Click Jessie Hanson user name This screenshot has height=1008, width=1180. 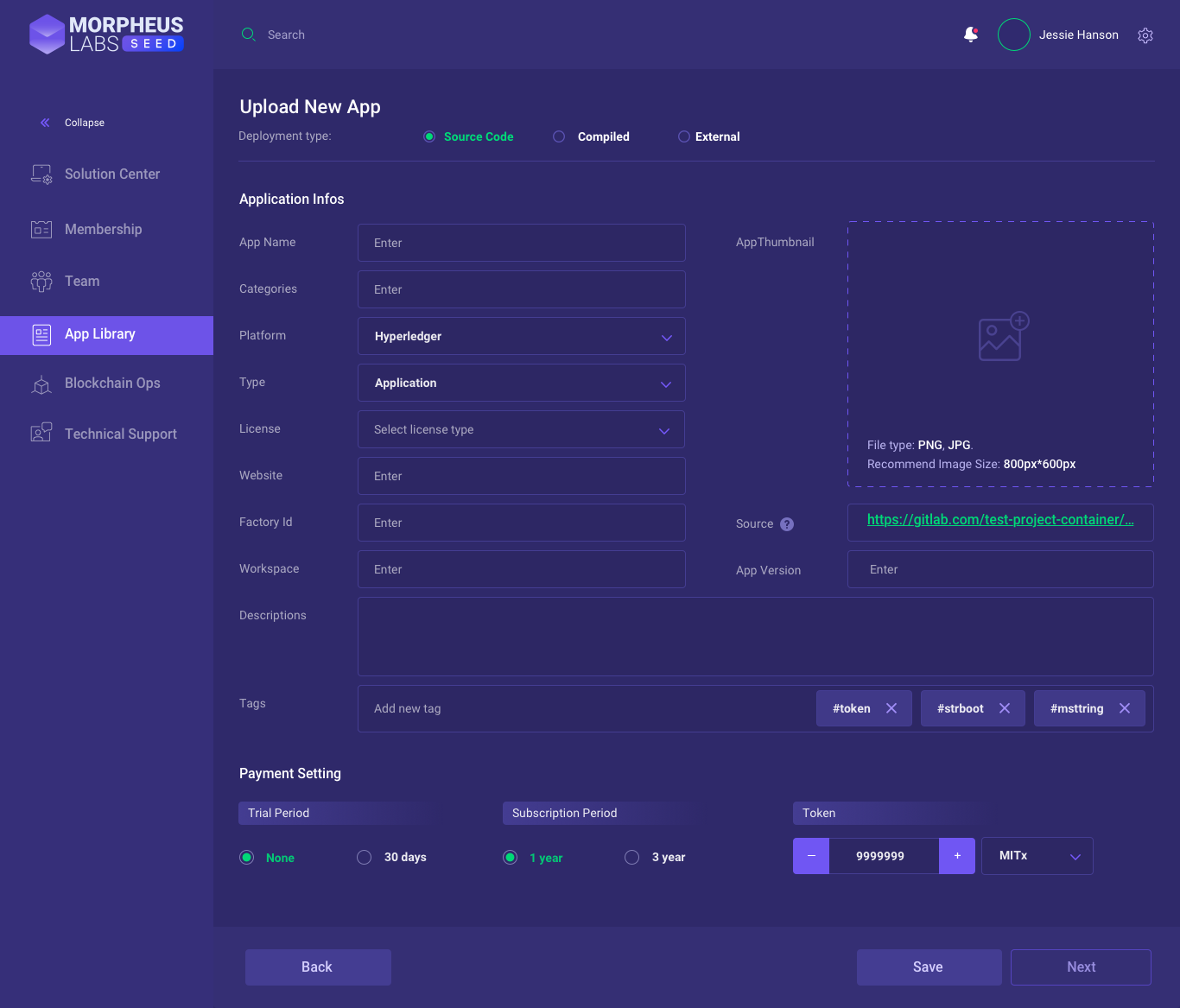point(1079,35)
